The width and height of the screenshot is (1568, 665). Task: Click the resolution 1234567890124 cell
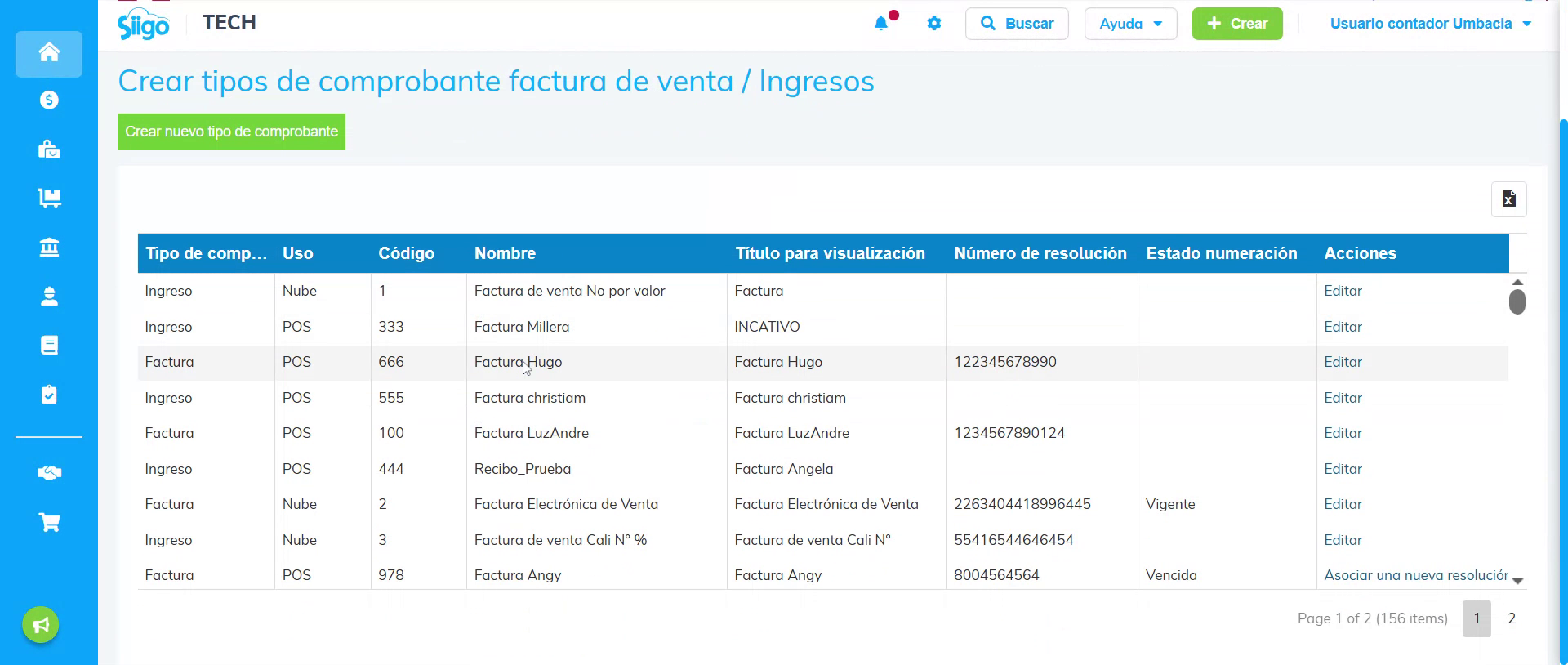(x=1041, y=433)
